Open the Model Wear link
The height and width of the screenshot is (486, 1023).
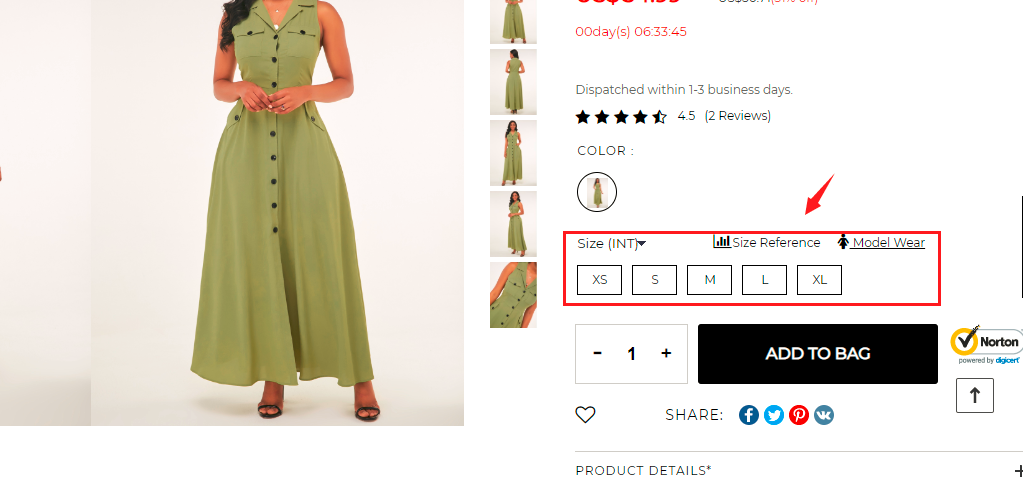tap(887, 242)
